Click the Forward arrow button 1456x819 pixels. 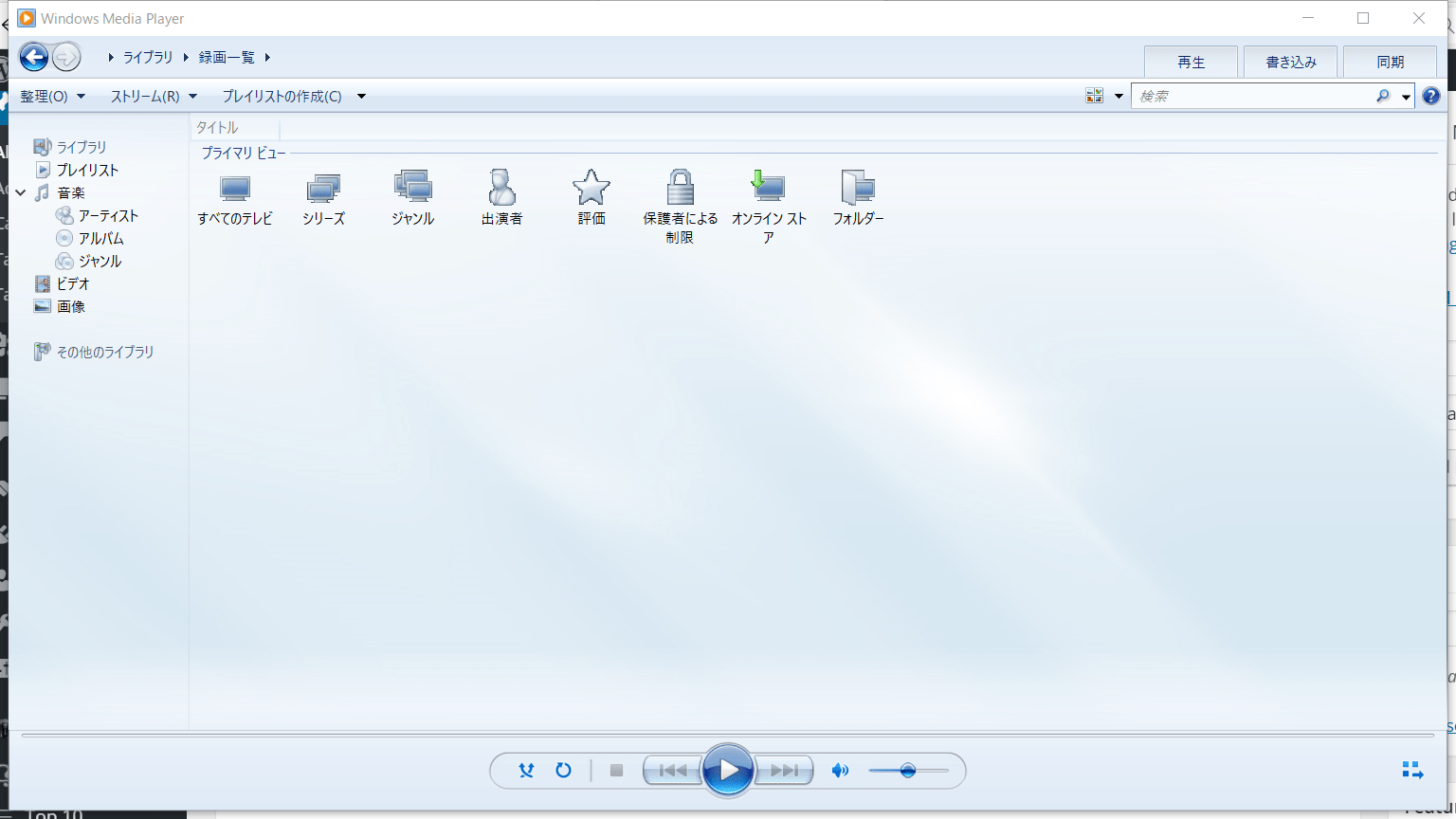[66, 57]
